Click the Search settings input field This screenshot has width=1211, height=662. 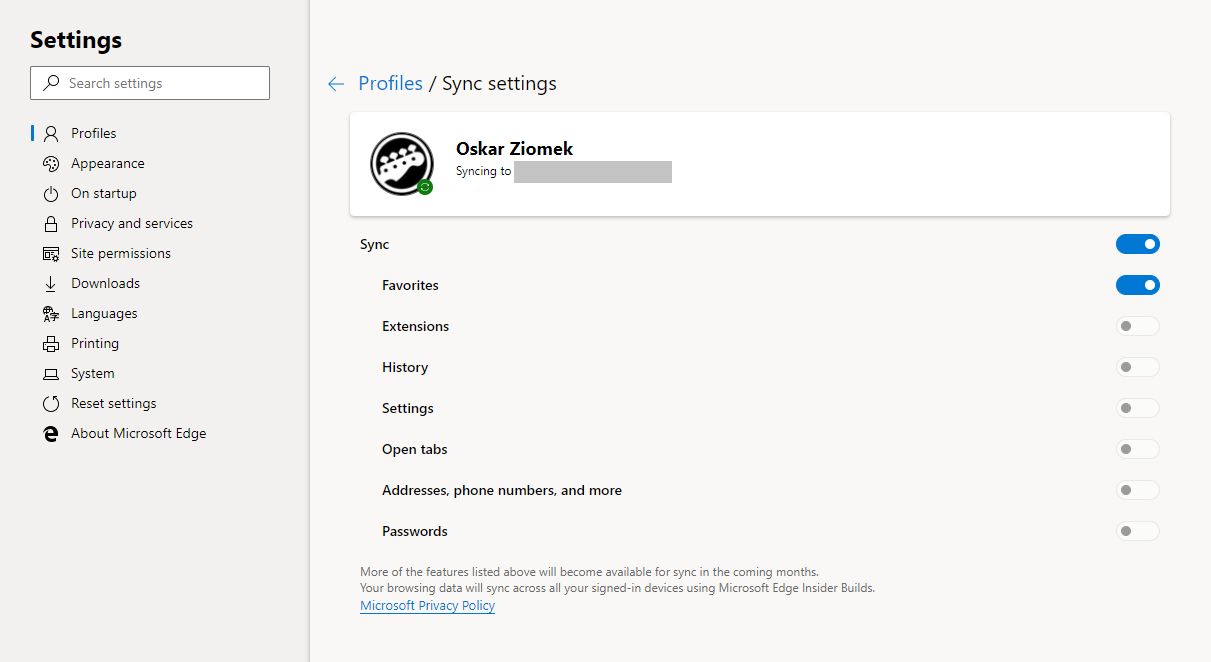coord(150,84)
